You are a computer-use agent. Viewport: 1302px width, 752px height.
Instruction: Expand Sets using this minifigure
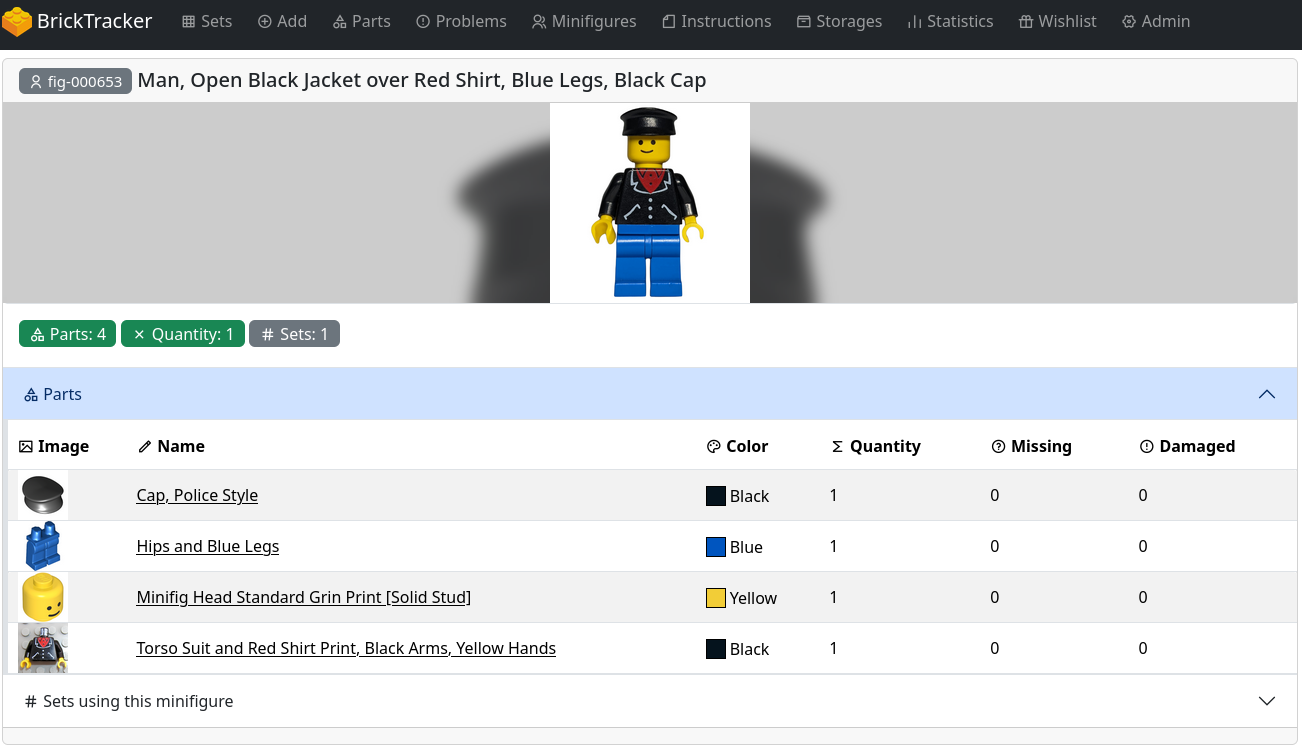pyautogui.click(x=1266, y=701)
